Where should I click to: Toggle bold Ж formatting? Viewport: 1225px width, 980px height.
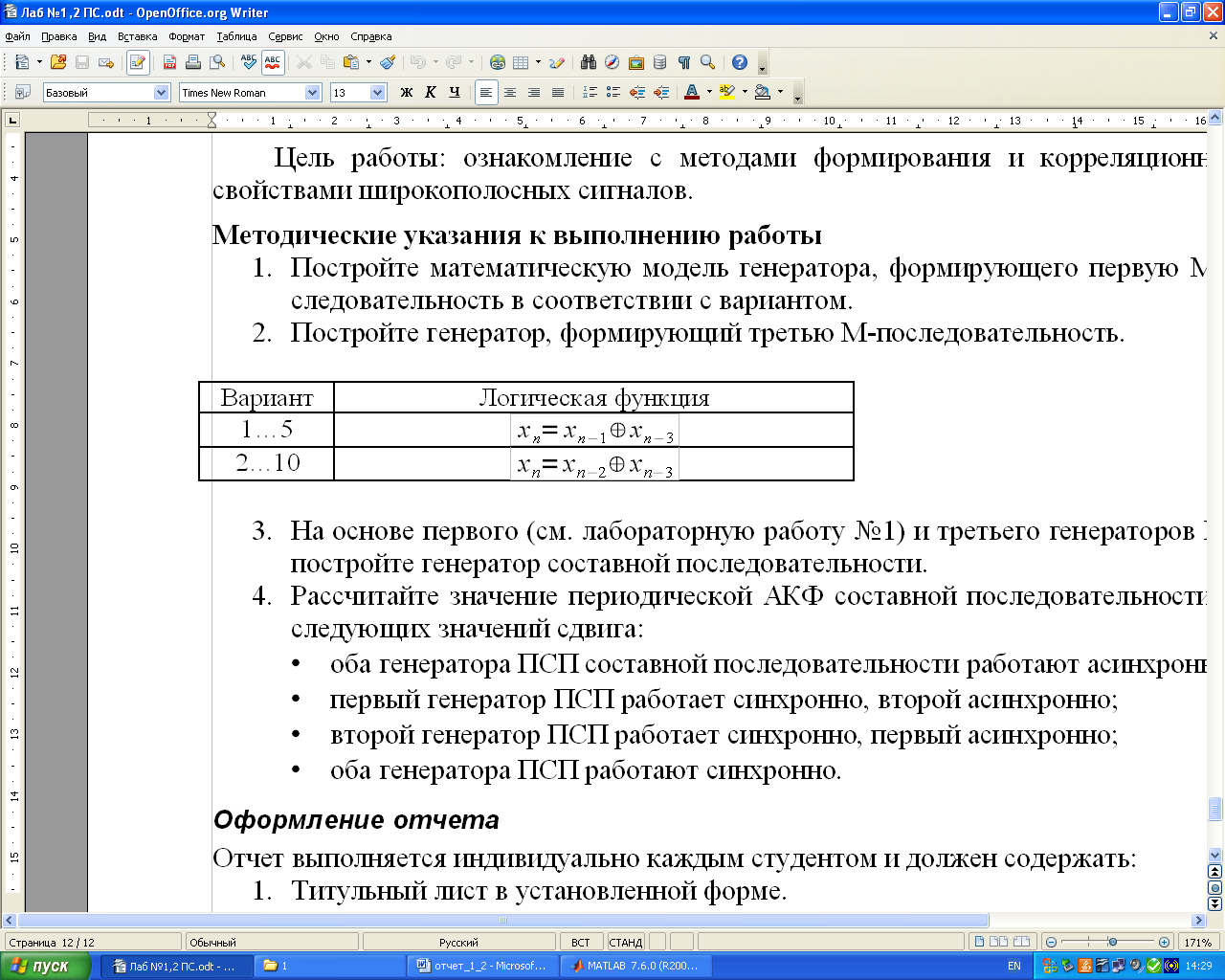[407, 92]
